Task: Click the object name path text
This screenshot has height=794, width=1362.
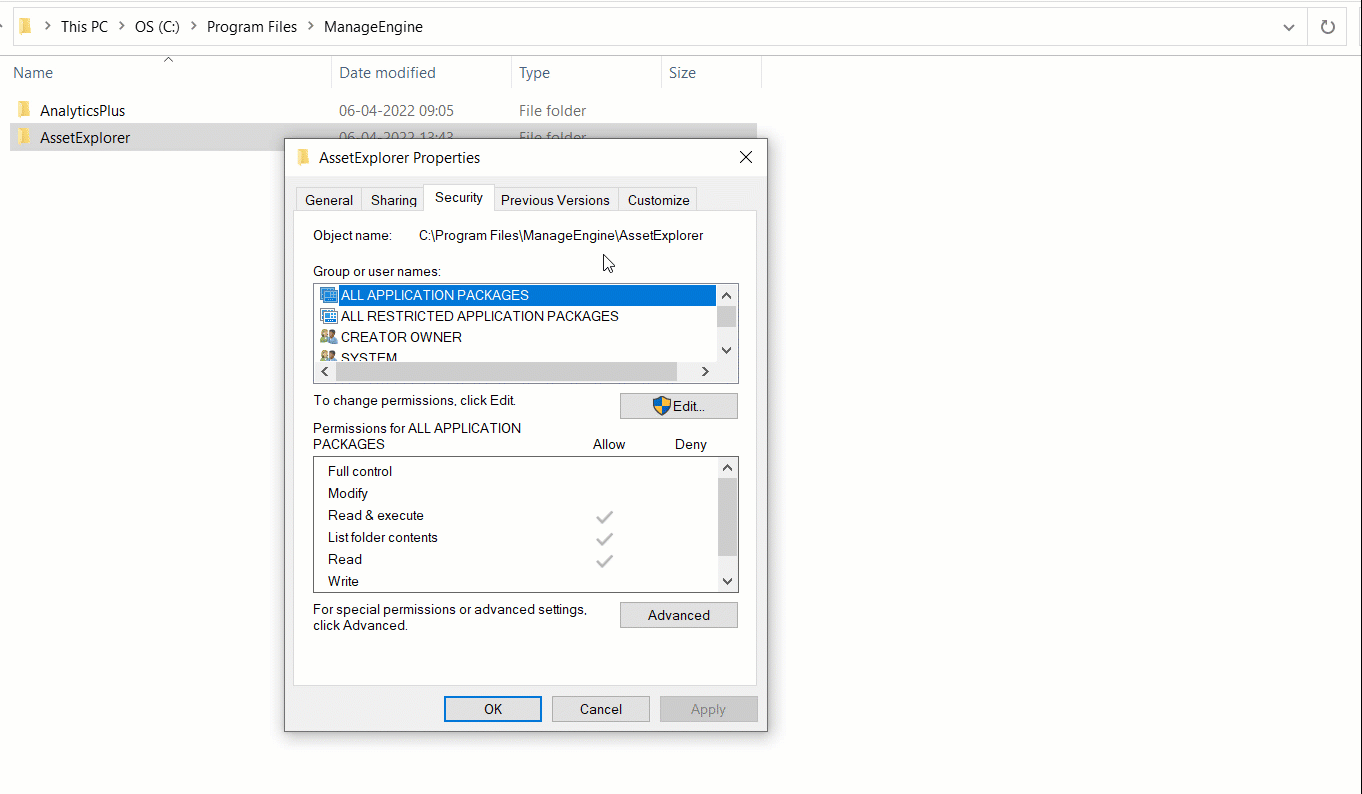Action: point(561,236)
